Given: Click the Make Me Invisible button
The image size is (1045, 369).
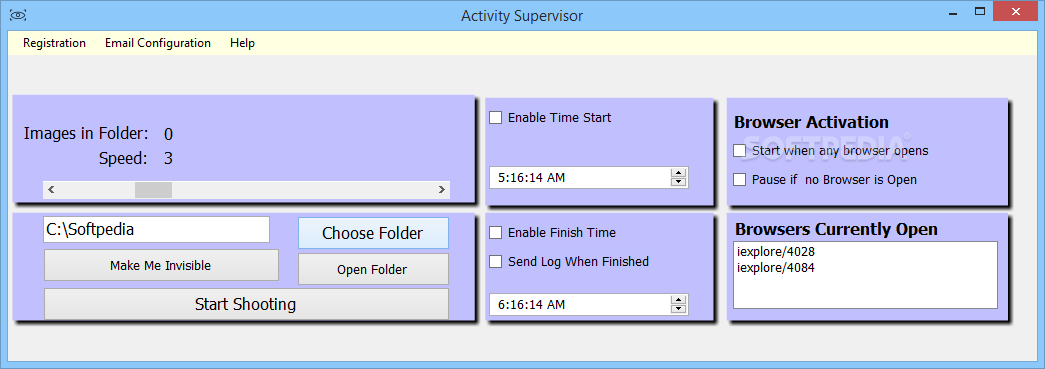Looking at the screenshot, I should pyautogui.click(x=161, y=265).
